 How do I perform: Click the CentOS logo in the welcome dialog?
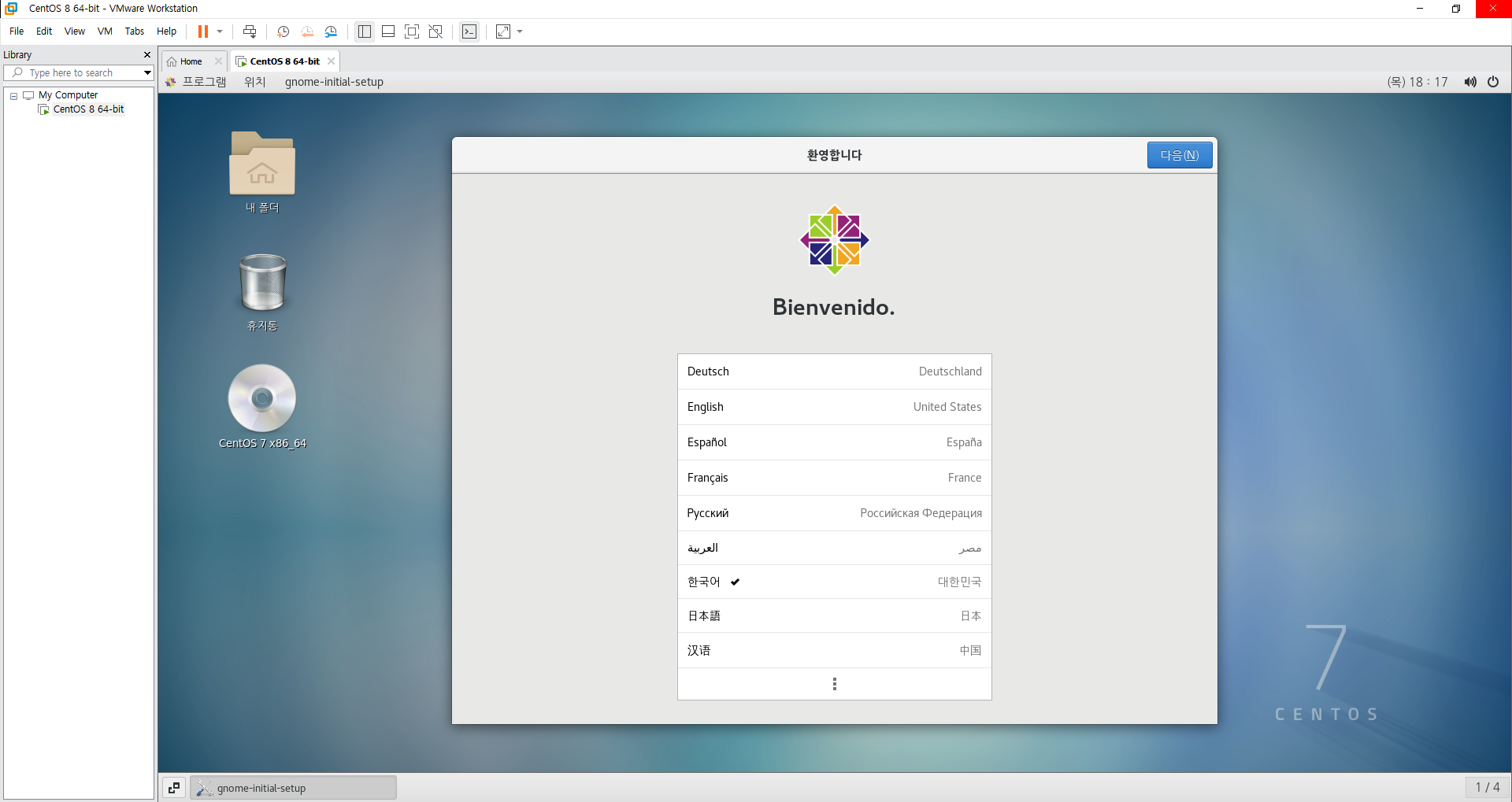(834, 240)
